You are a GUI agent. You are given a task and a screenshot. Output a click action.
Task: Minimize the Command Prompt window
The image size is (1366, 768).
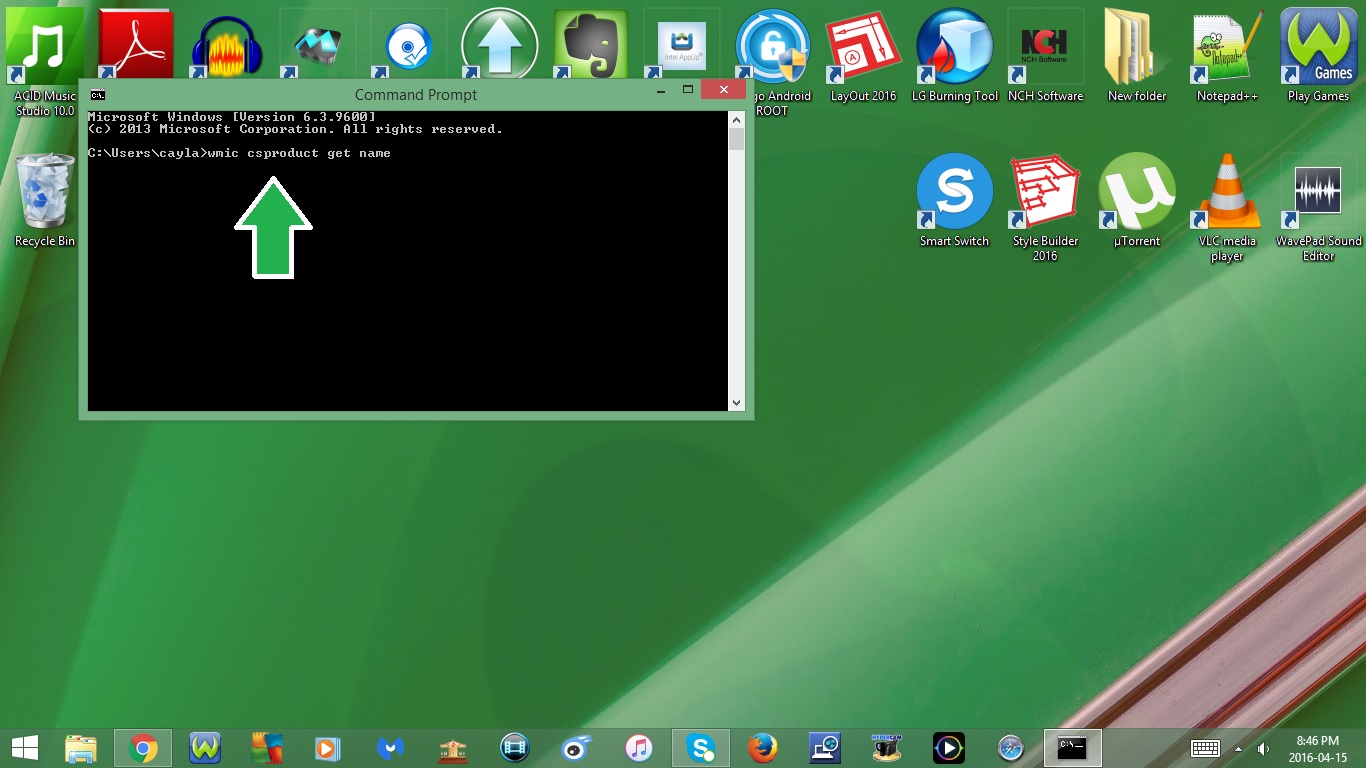point(661,90)
